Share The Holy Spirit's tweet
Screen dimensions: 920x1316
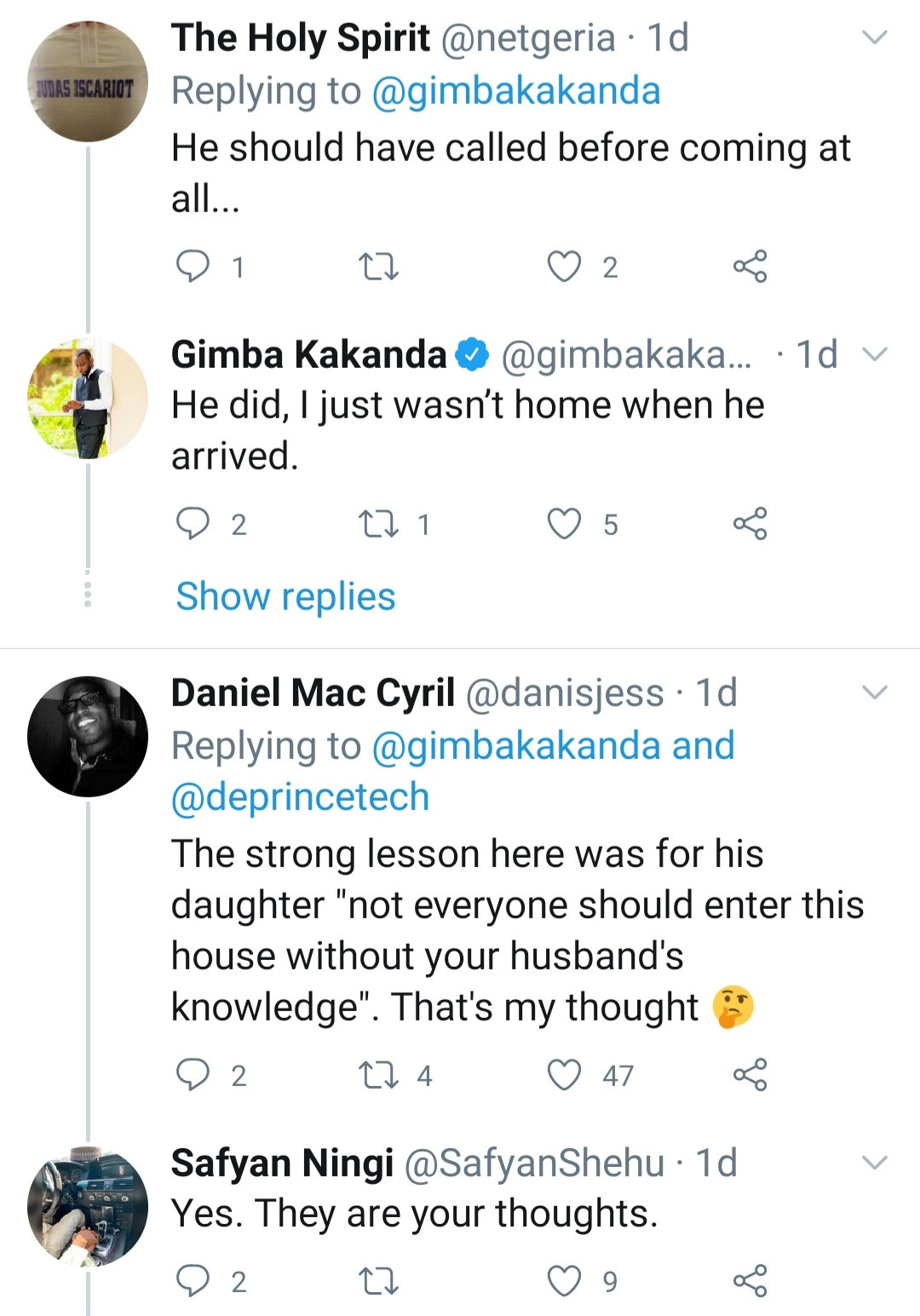(750, 267)
